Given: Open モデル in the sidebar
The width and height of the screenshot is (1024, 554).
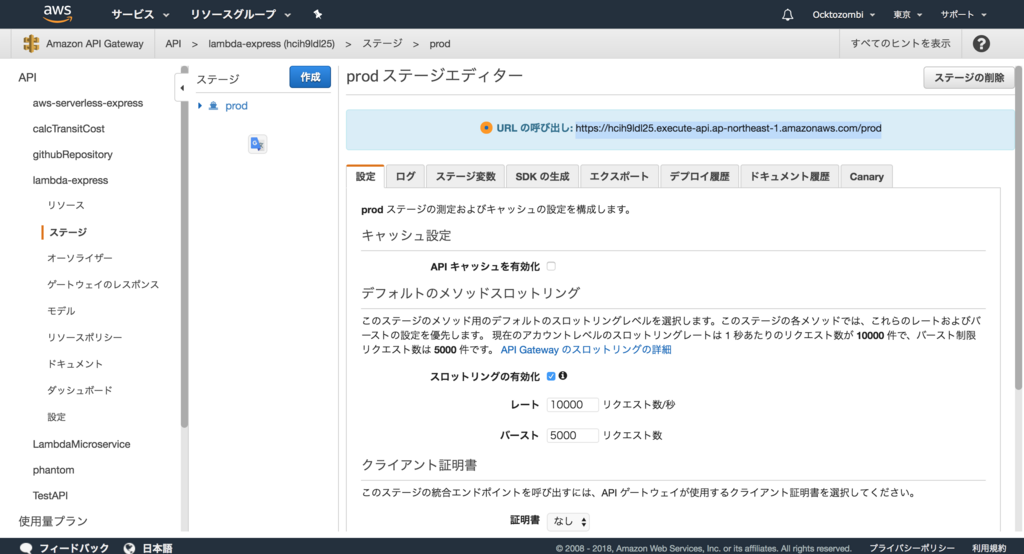Looking at the screenshot, I should pyautogui.click(x=61, y=311).
